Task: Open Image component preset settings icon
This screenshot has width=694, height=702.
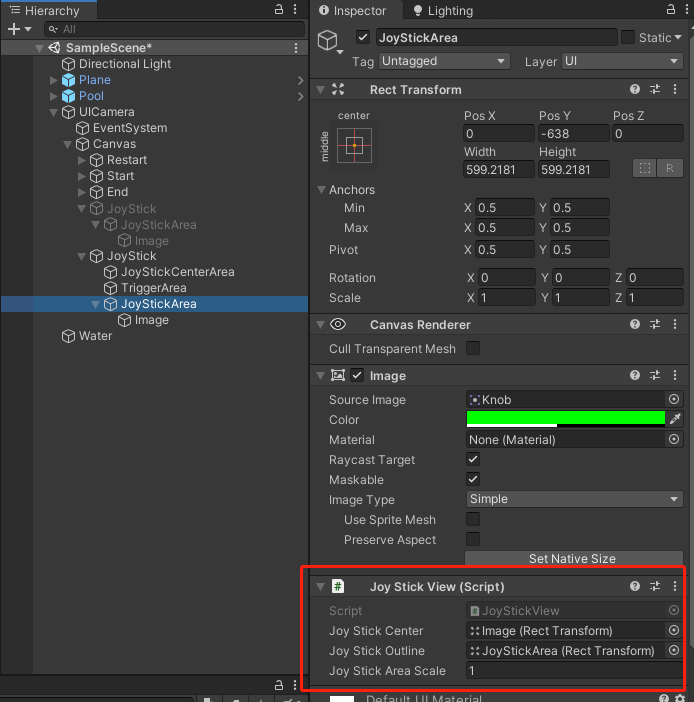Action: point(655,376)
